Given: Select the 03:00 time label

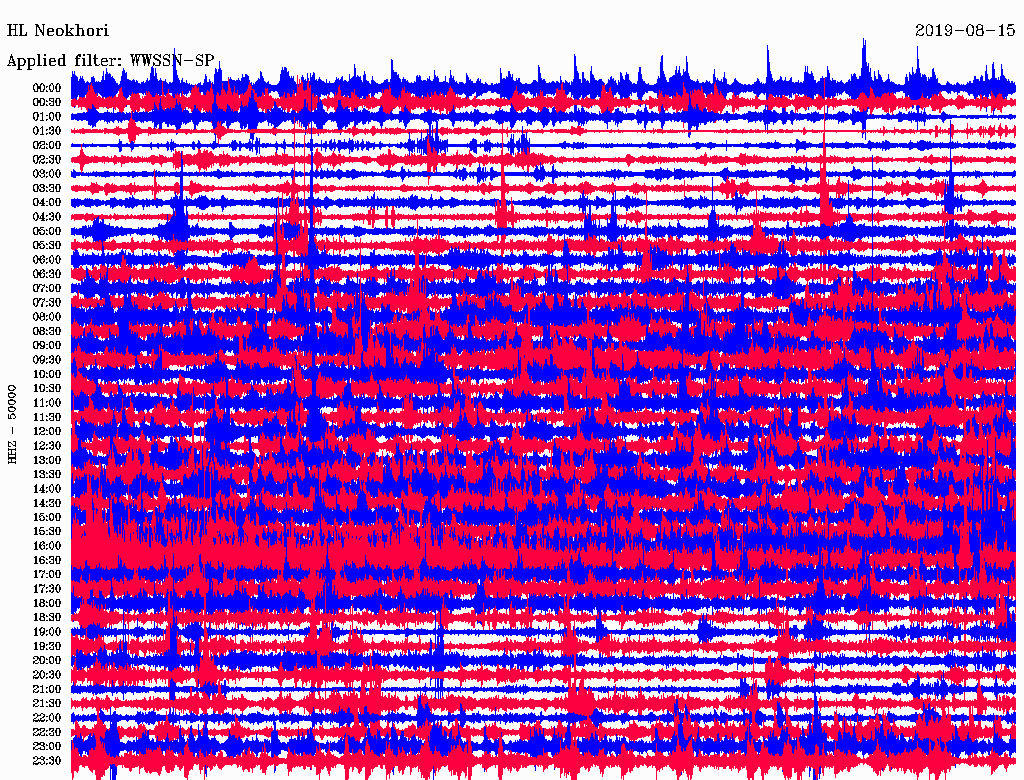Looking at the screenshot, I should pyautogui.click(x=47, y=174).
